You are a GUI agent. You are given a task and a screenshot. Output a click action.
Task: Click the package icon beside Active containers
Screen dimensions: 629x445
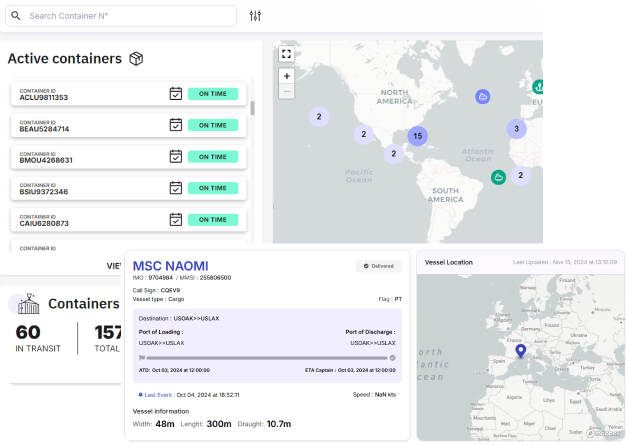(x=136, y=59)
